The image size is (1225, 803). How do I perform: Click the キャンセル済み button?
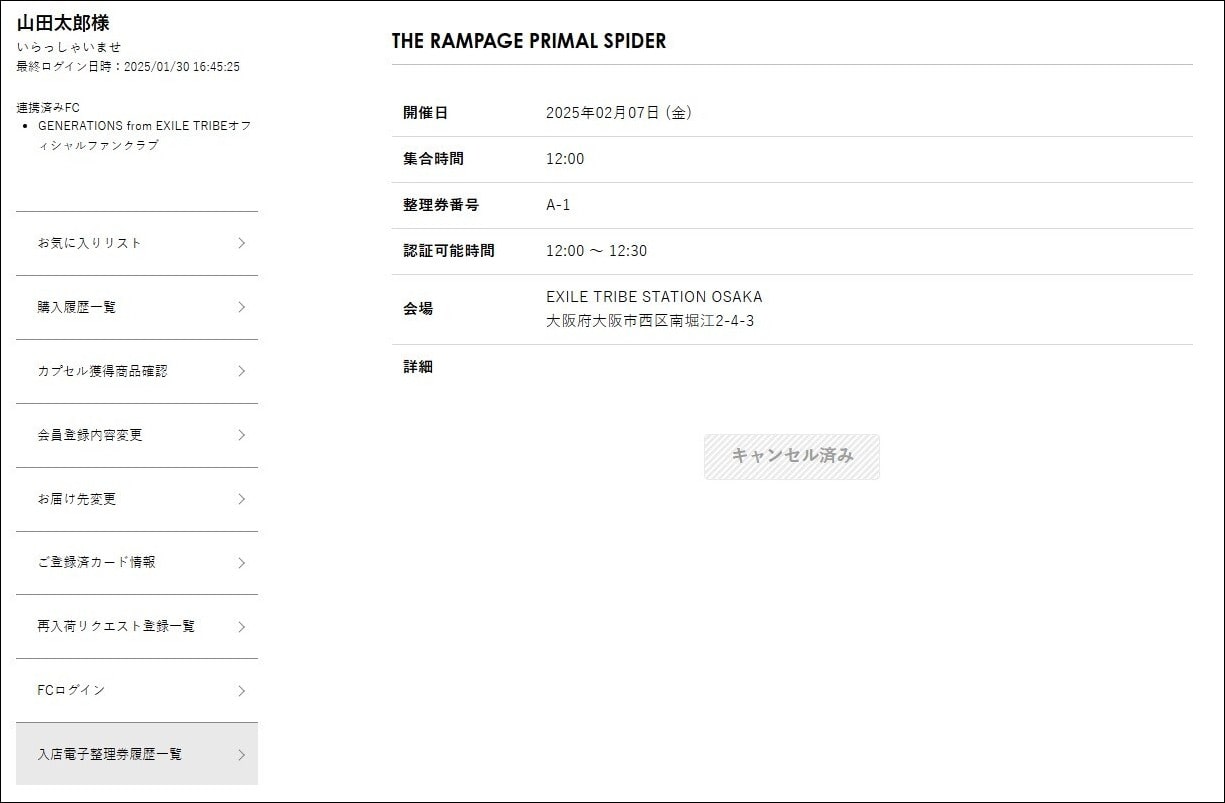[792, 456]
